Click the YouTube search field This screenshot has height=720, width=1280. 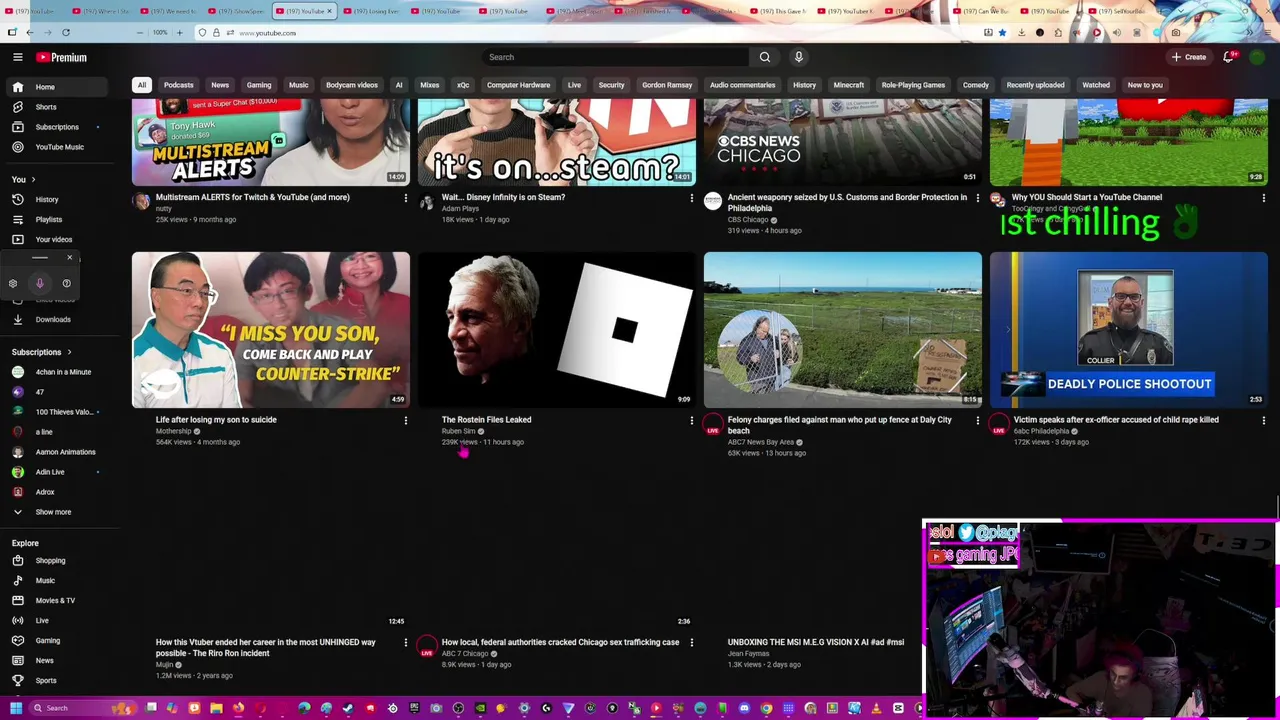[615, 57]
